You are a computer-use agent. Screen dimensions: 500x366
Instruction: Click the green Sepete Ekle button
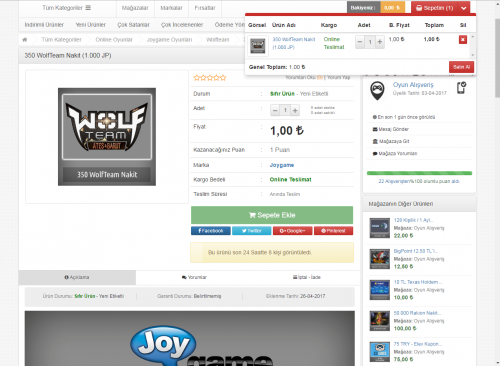click(x=272, y=215)
